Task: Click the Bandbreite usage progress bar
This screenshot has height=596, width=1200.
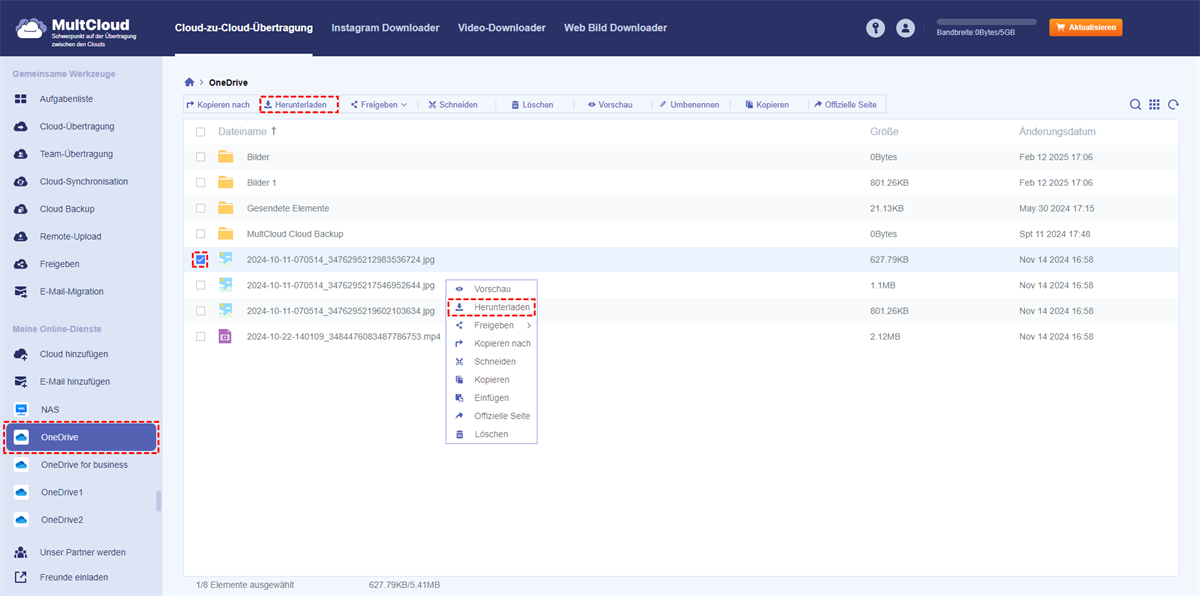Action: point(986,21)
